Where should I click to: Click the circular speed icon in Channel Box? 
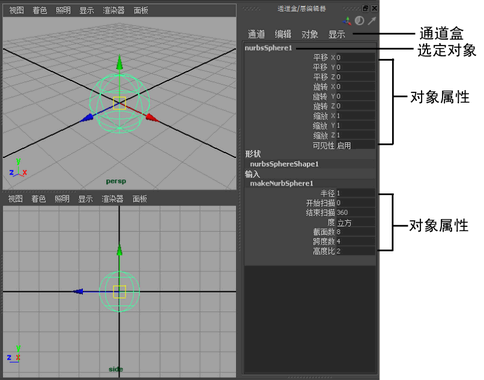coord(359,21)
